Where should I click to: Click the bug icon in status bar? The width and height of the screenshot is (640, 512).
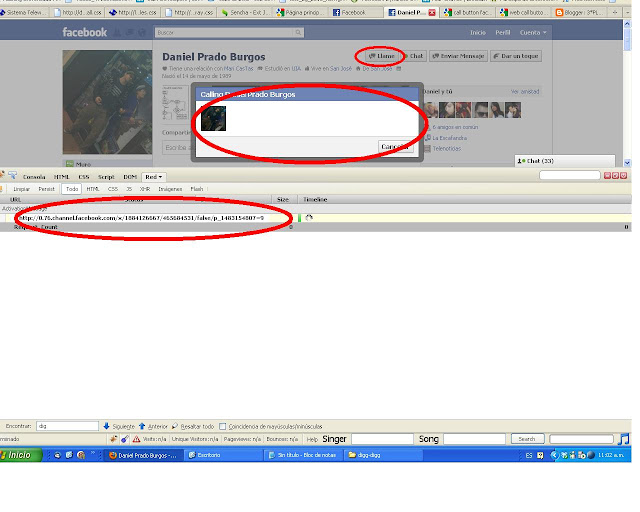[x=113, y=439]
